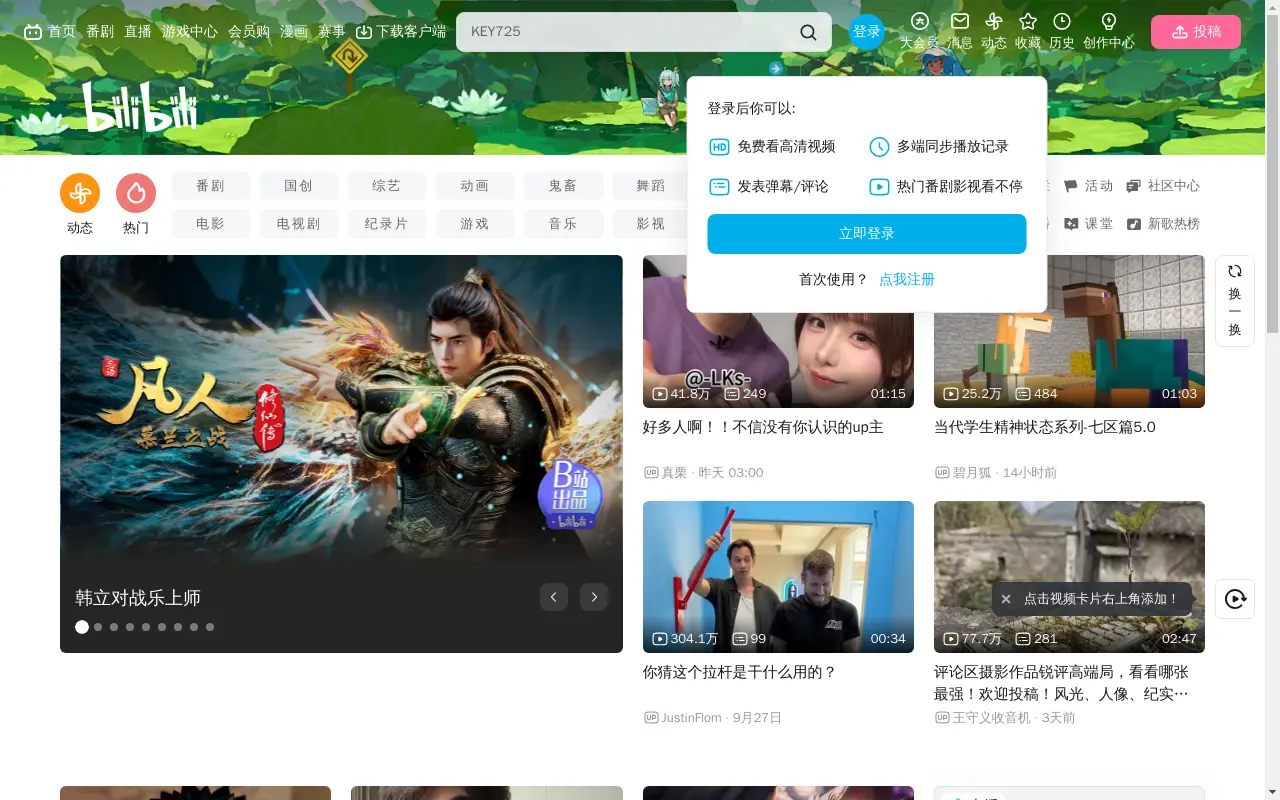Open 下载客户端 in the header

pos(401,32)
